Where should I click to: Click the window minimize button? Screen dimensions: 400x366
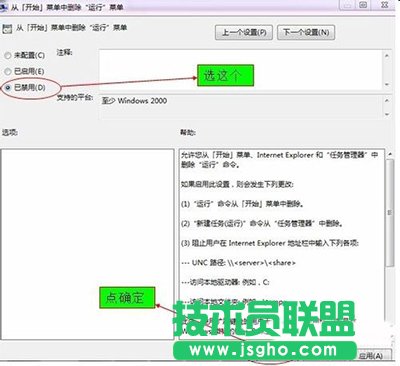[x=347, y=5]
